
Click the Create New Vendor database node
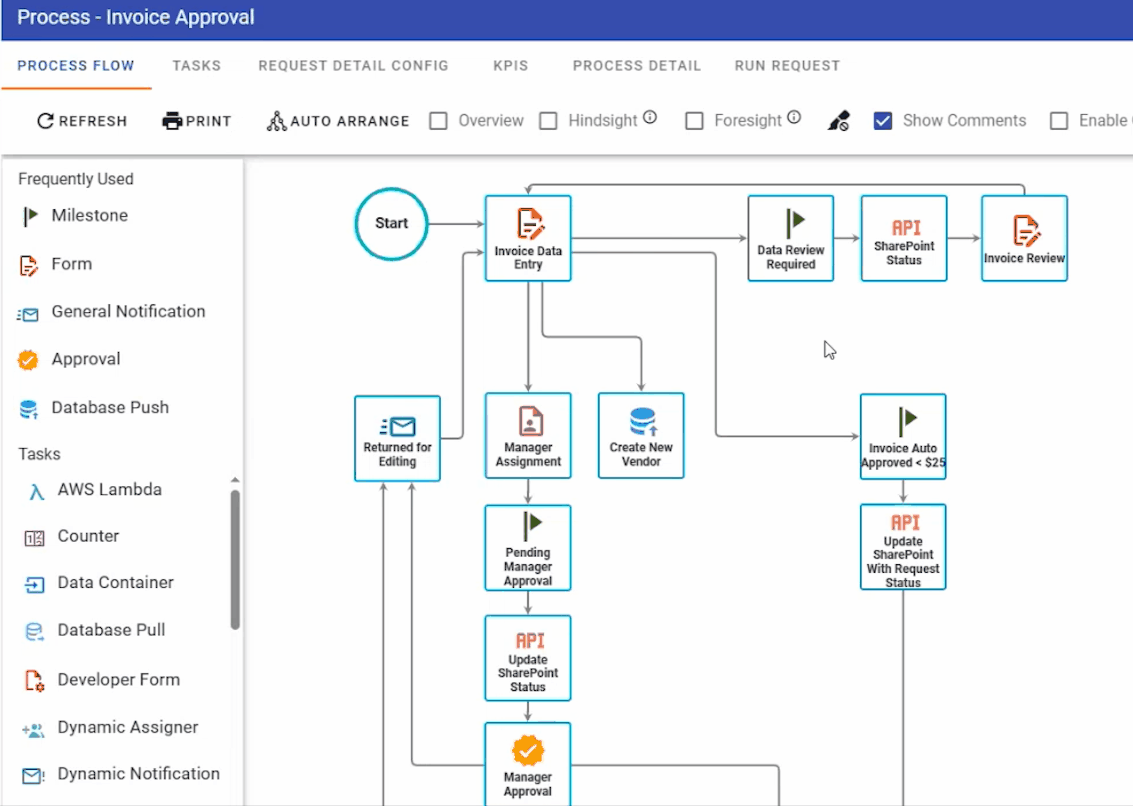[x=641, y=435]
